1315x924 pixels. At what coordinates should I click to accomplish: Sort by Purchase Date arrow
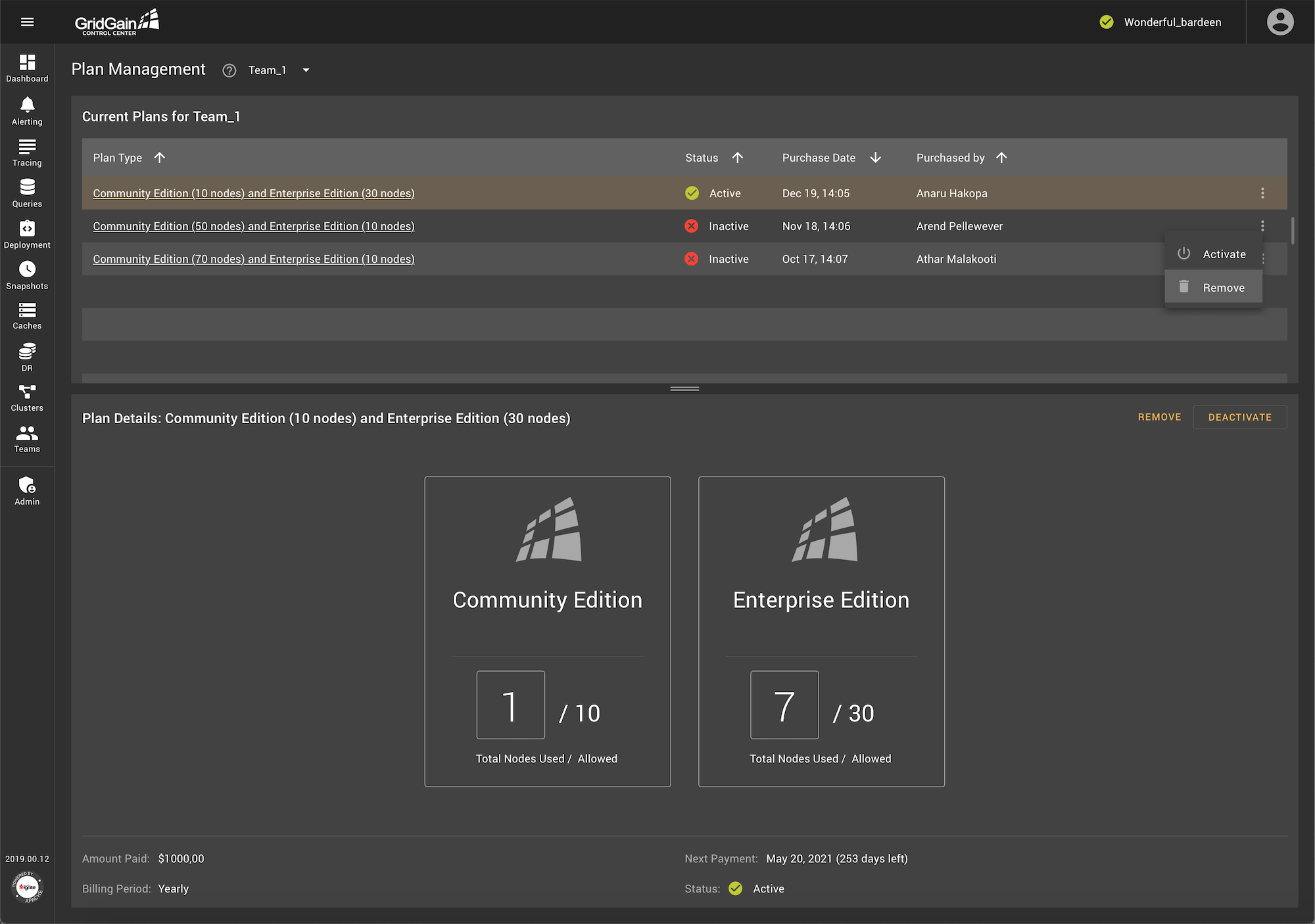tap(875, 158)
